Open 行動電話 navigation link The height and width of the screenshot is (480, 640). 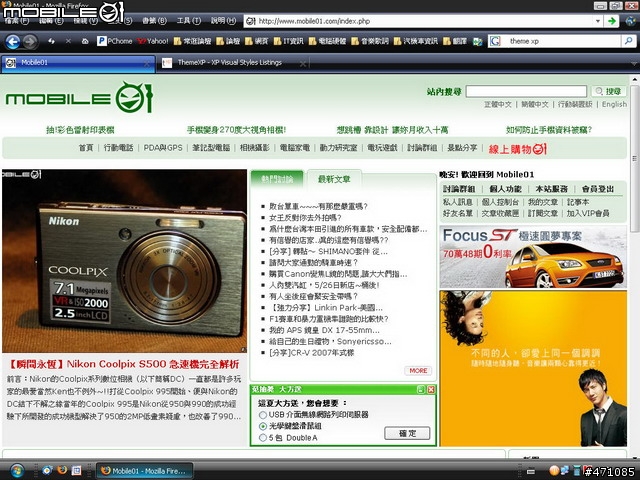(118, 148)
